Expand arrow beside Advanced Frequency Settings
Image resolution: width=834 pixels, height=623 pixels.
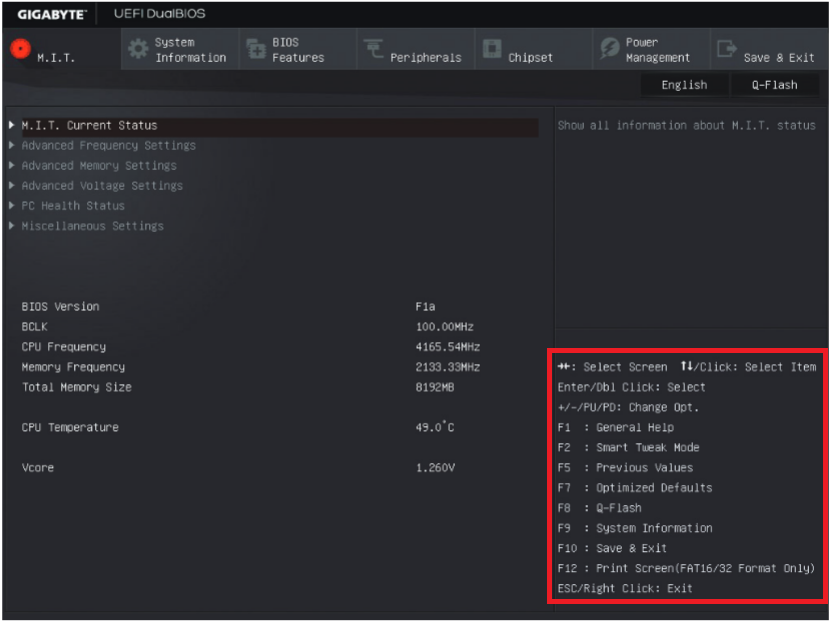(12, 145)
